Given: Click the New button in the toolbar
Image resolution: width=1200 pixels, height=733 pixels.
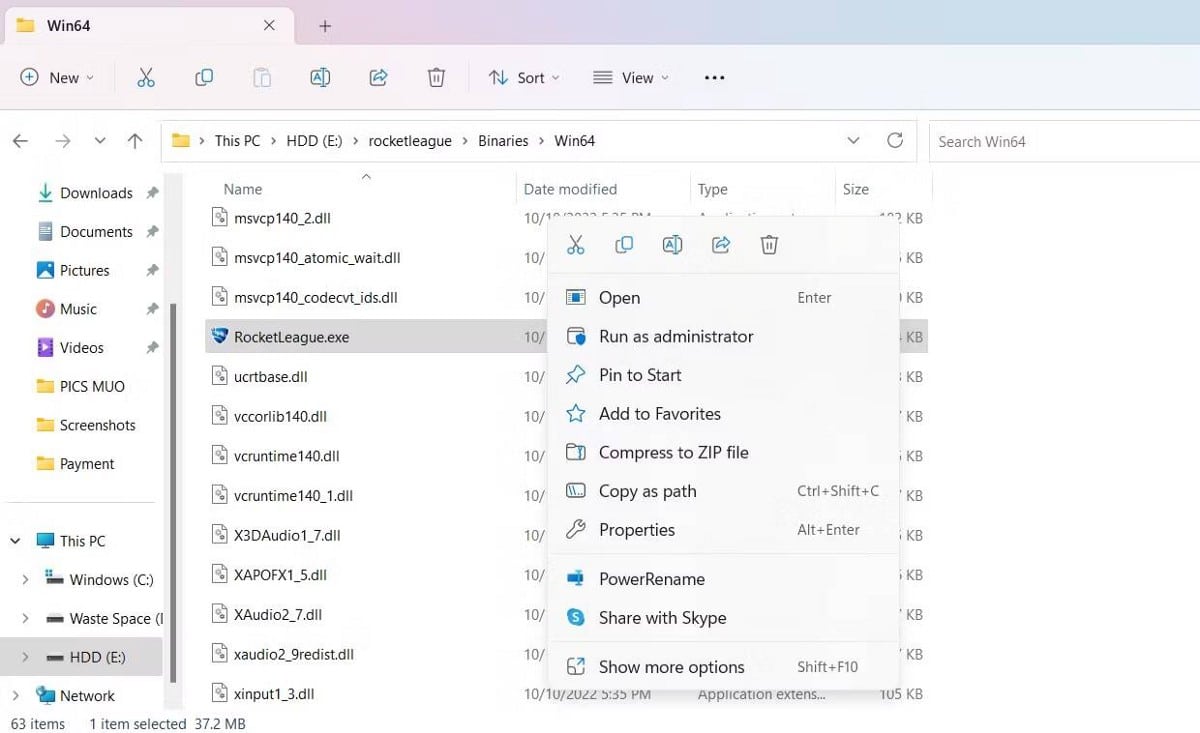Looking at the screenshot, I should coord(57,78).
